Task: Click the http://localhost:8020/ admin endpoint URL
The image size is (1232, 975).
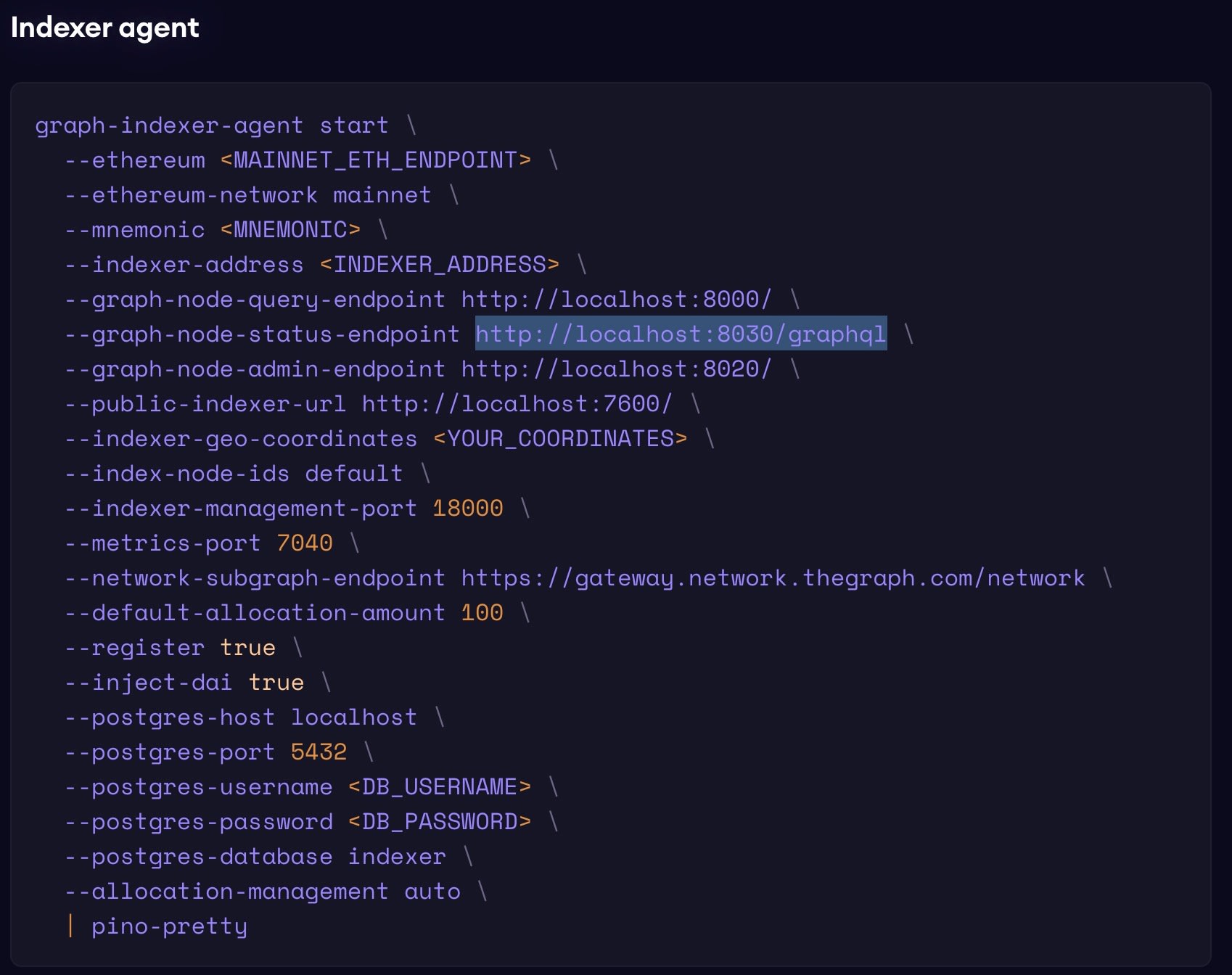Action: [x=617, y=369]
